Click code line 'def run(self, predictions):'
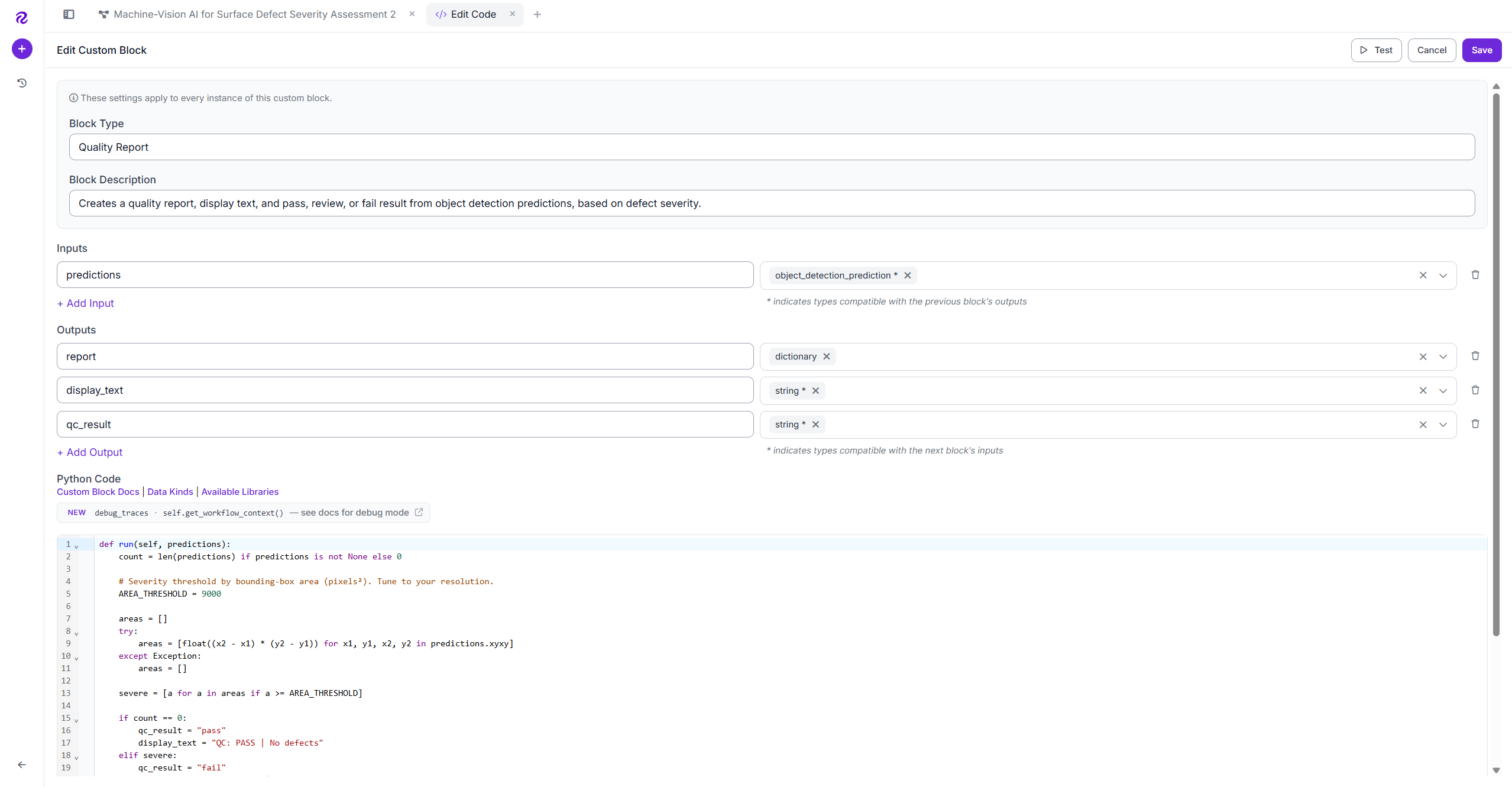This screenshot has height=787, width=1512. click(165, 545)
